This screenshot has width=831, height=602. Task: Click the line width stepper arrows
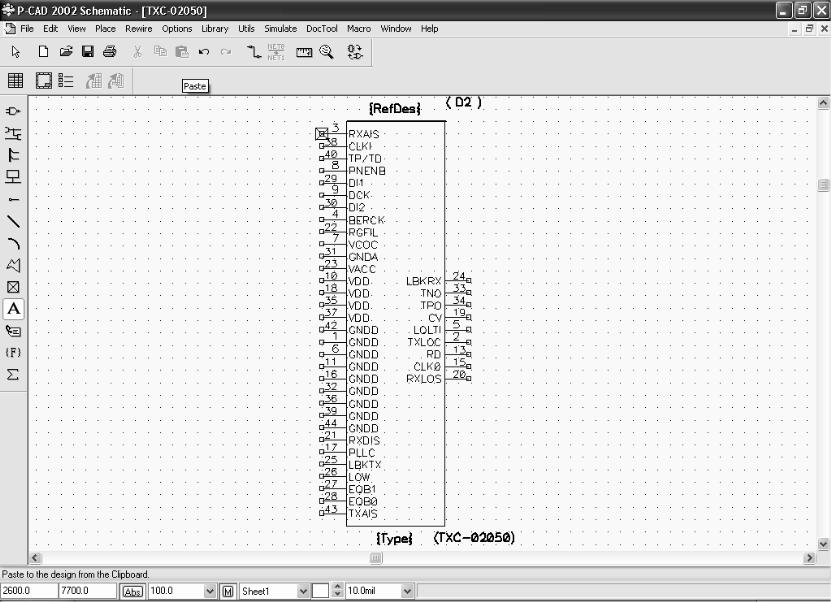[338, 591]
